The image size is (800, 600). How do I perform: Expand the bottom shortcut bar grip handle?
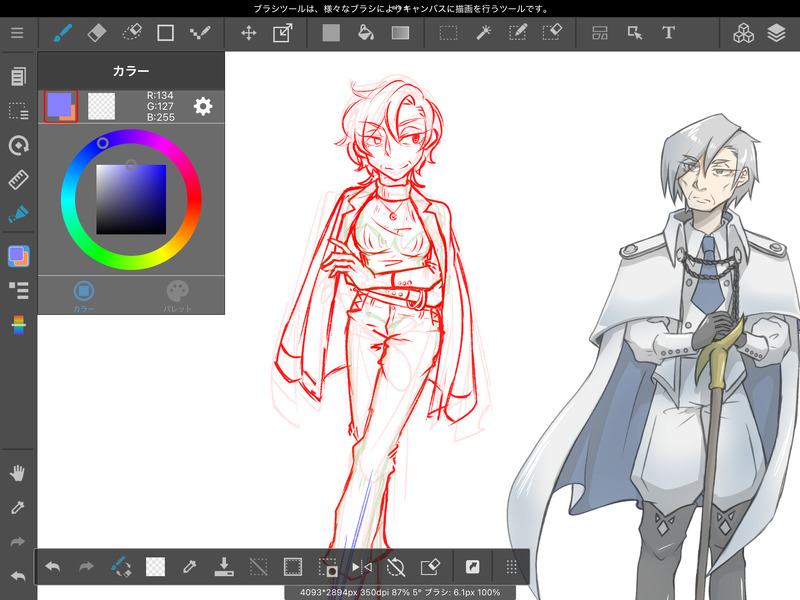pyautogui.click(x=511, y=567)
